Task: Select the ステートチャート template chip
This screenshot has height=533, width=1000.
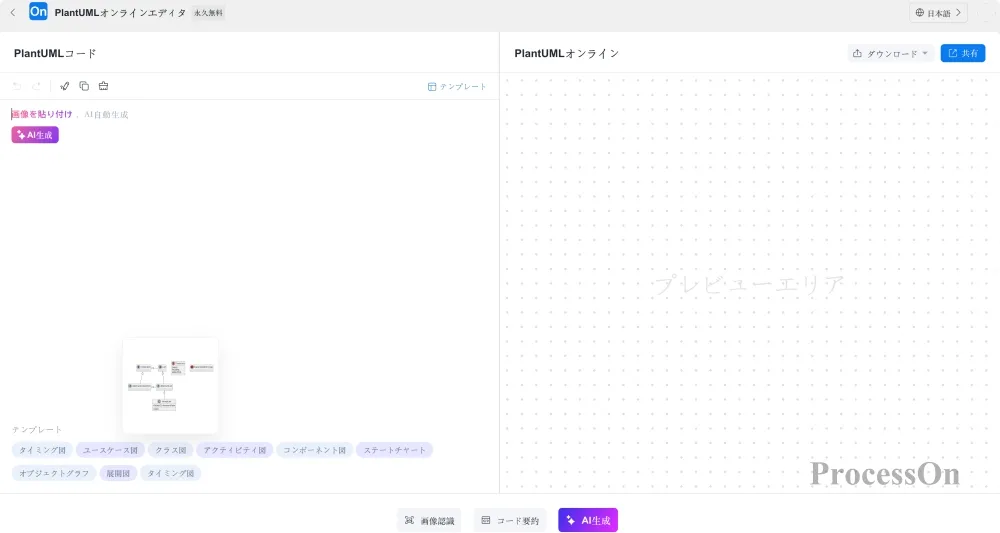Action: 395,450
